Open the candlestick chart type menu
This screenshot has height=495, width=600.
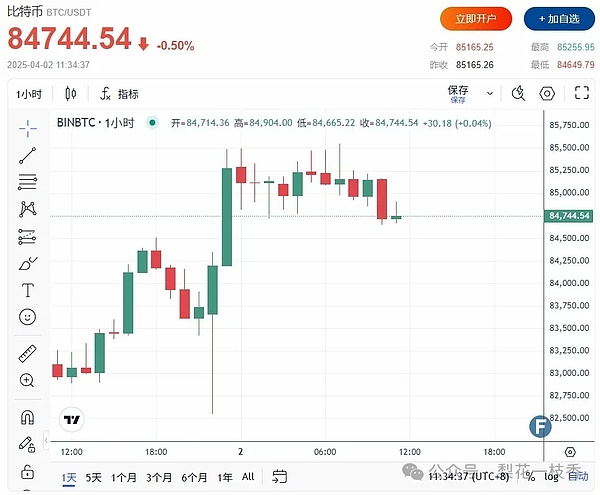(x=70, y=94)
